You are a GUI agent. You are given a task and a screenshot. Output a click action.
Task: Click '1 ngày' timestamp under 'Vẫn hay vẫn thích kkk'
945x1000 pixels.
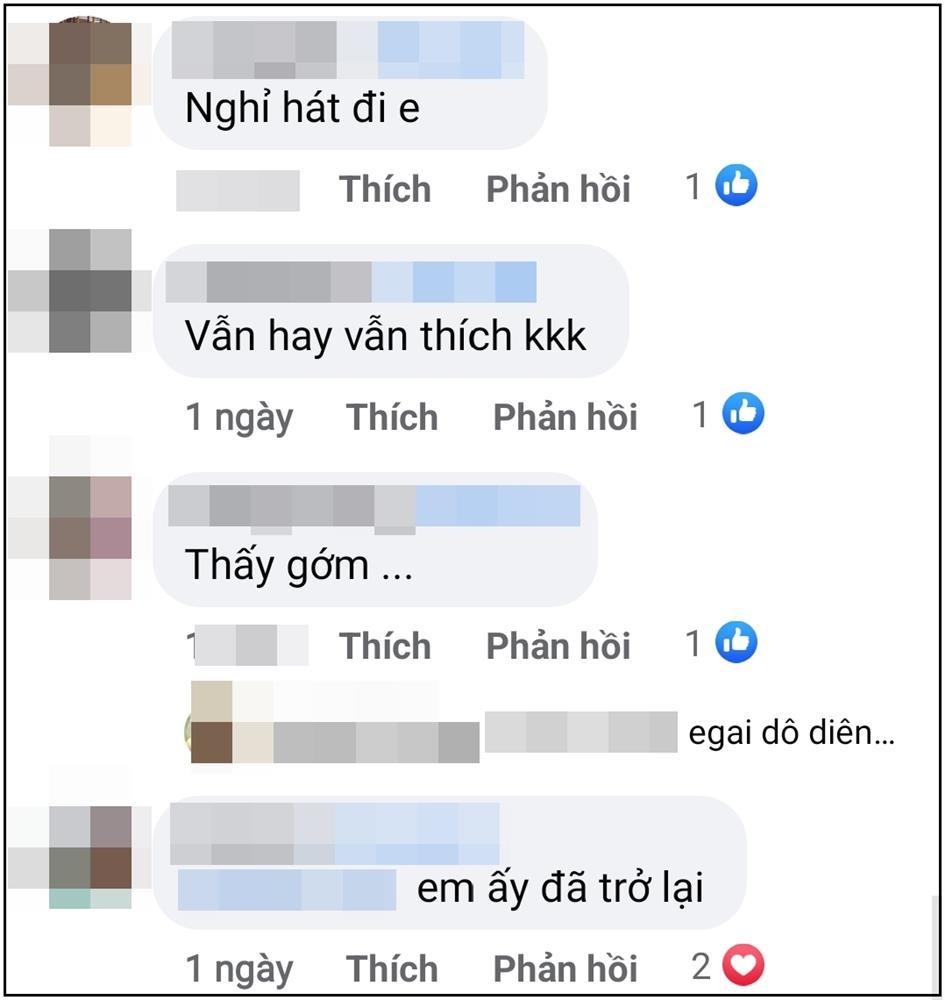[x=239, y=418]
